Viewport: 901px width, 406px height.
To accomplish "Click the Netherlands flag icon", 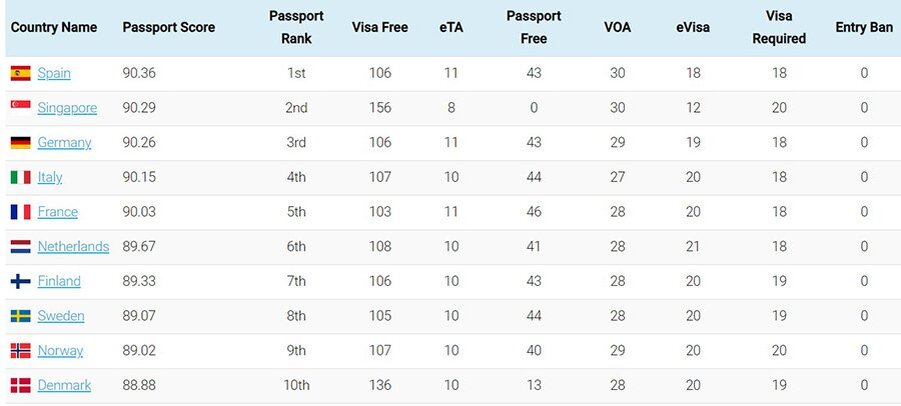I will click(x=21, y=246).
